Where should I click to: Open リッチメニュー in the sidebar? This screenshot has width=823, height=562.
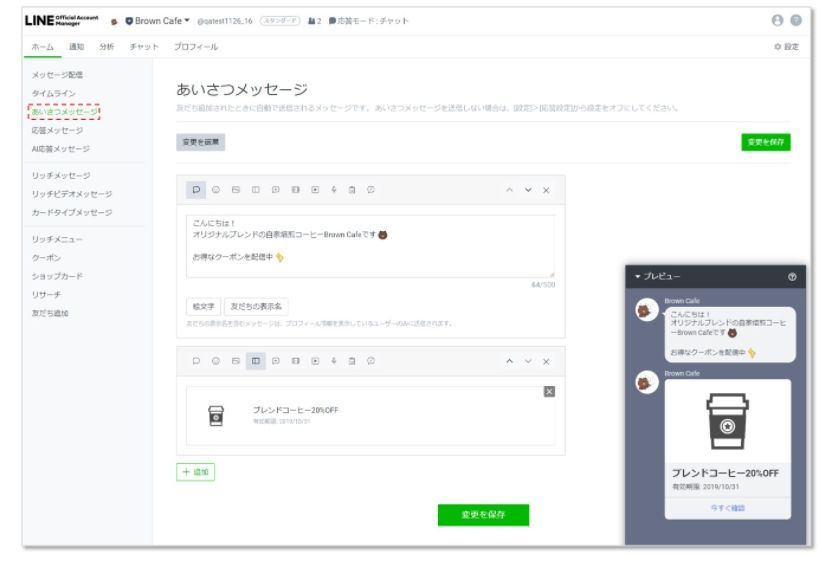point(57,239)
